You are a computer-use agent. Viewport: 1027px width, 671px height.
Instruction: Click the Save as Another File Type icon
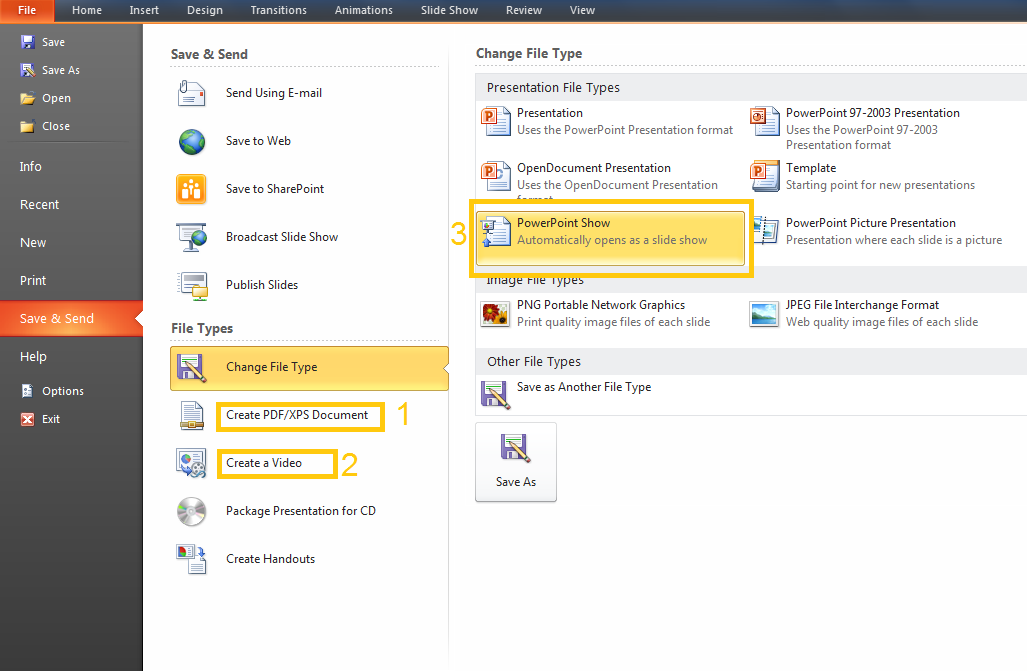coord(496,395)
